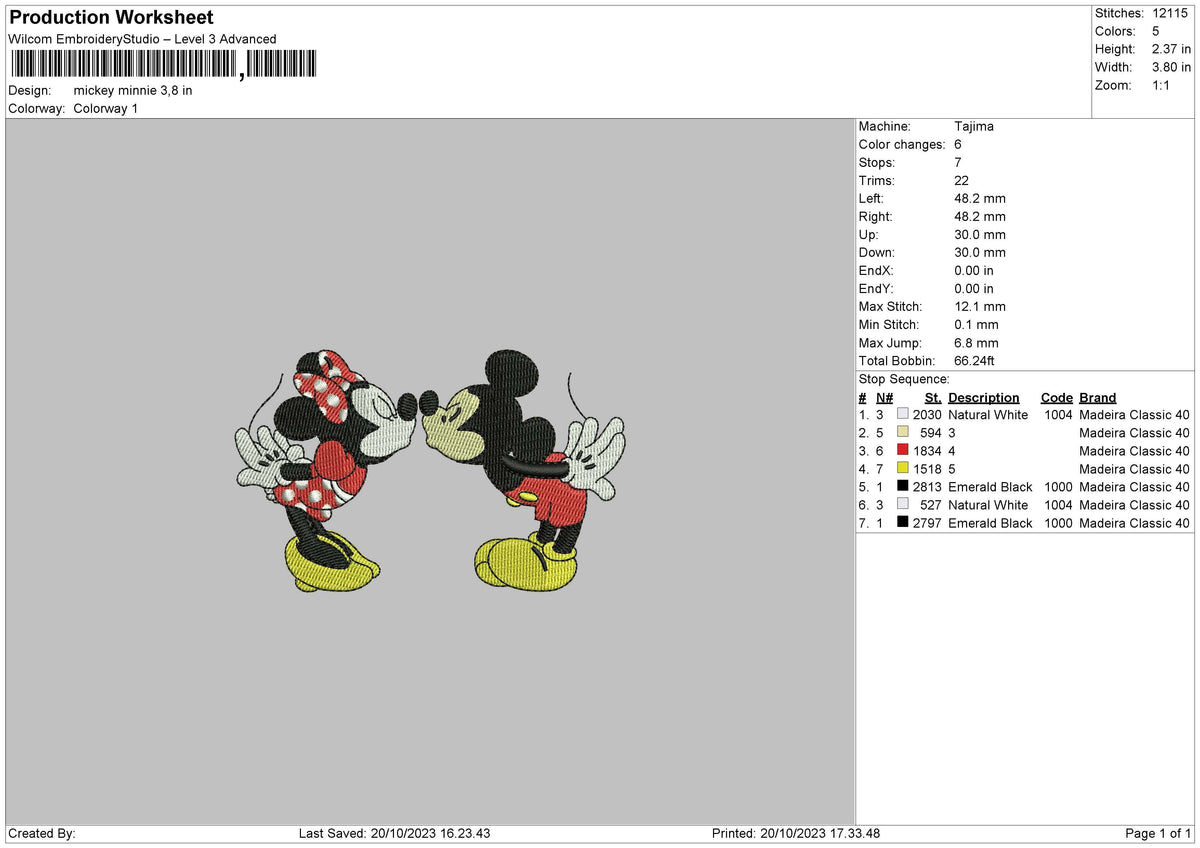This screenshot has width=1200, height=848.
Task: Select the Natural White swatch with 2030 stitches
Action: tap(903, 414)
